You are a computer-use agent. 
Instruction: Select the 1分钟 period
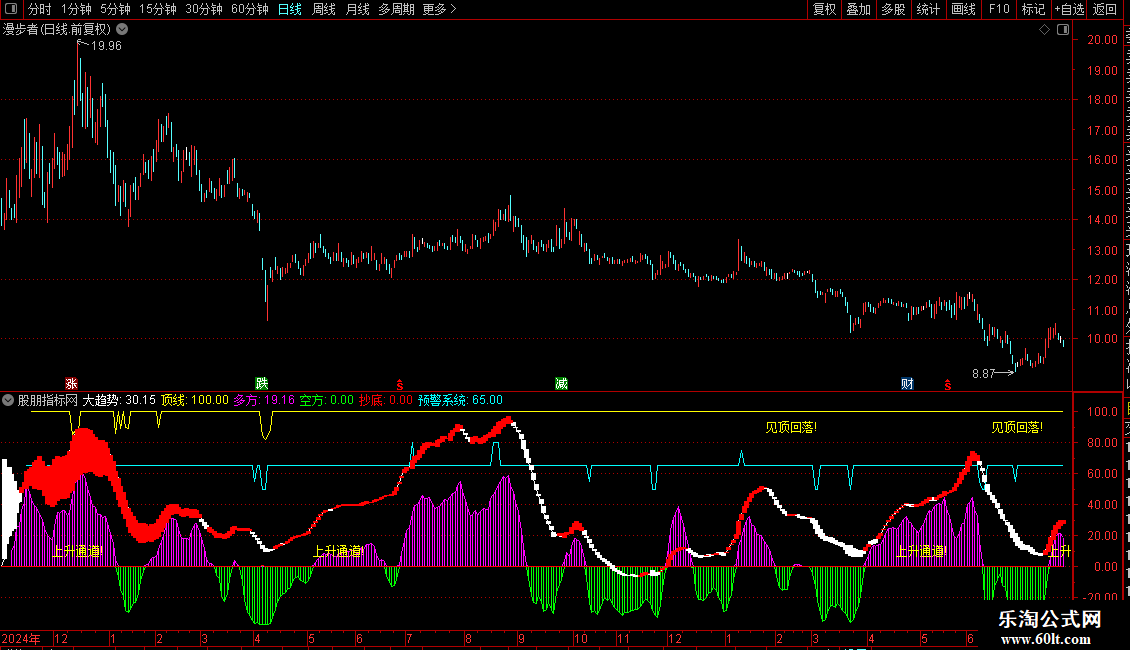coord(76,9)
